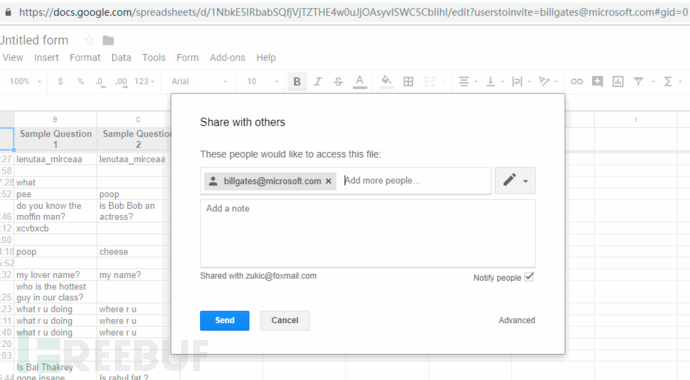Click the browser URL address bar
The image size is (690, 380).
point(352,12)
